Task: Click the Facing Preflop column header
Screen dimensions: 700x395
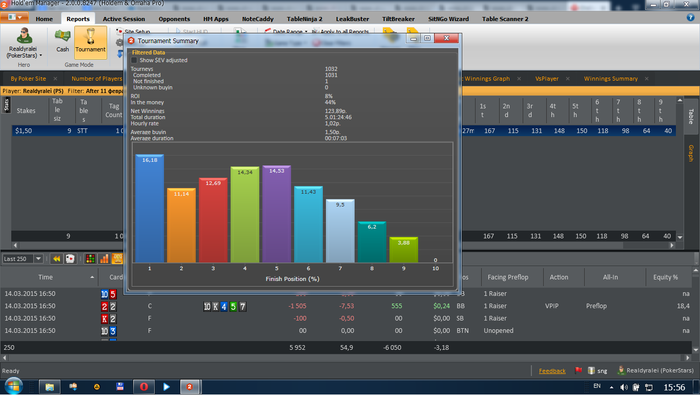Action: pyautogui.click(x=508, y=277)
